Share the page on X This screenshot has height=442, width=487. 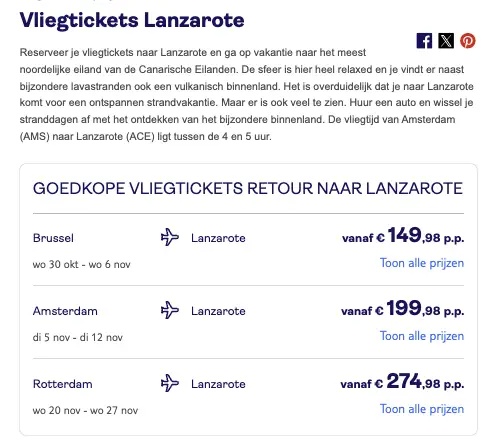(446, 41)
